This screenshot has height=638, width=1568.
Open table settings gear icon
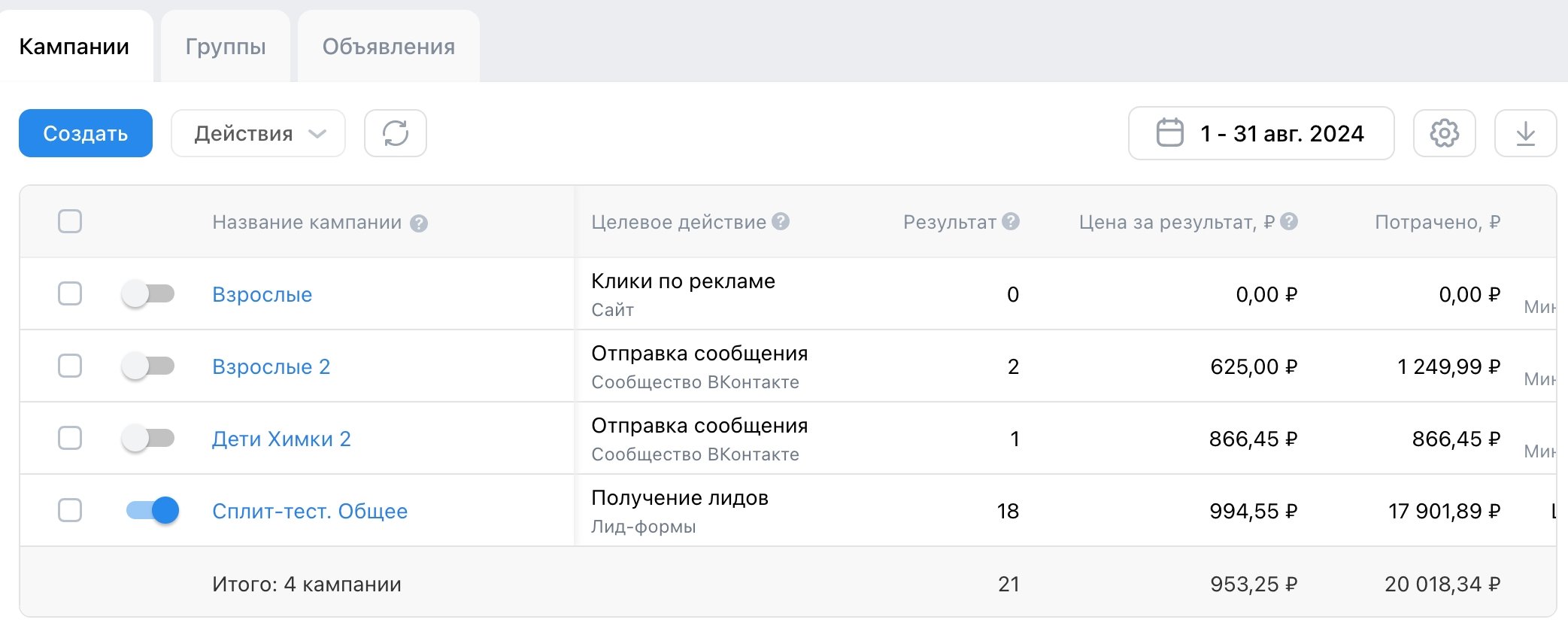[x=1444, y=133]
